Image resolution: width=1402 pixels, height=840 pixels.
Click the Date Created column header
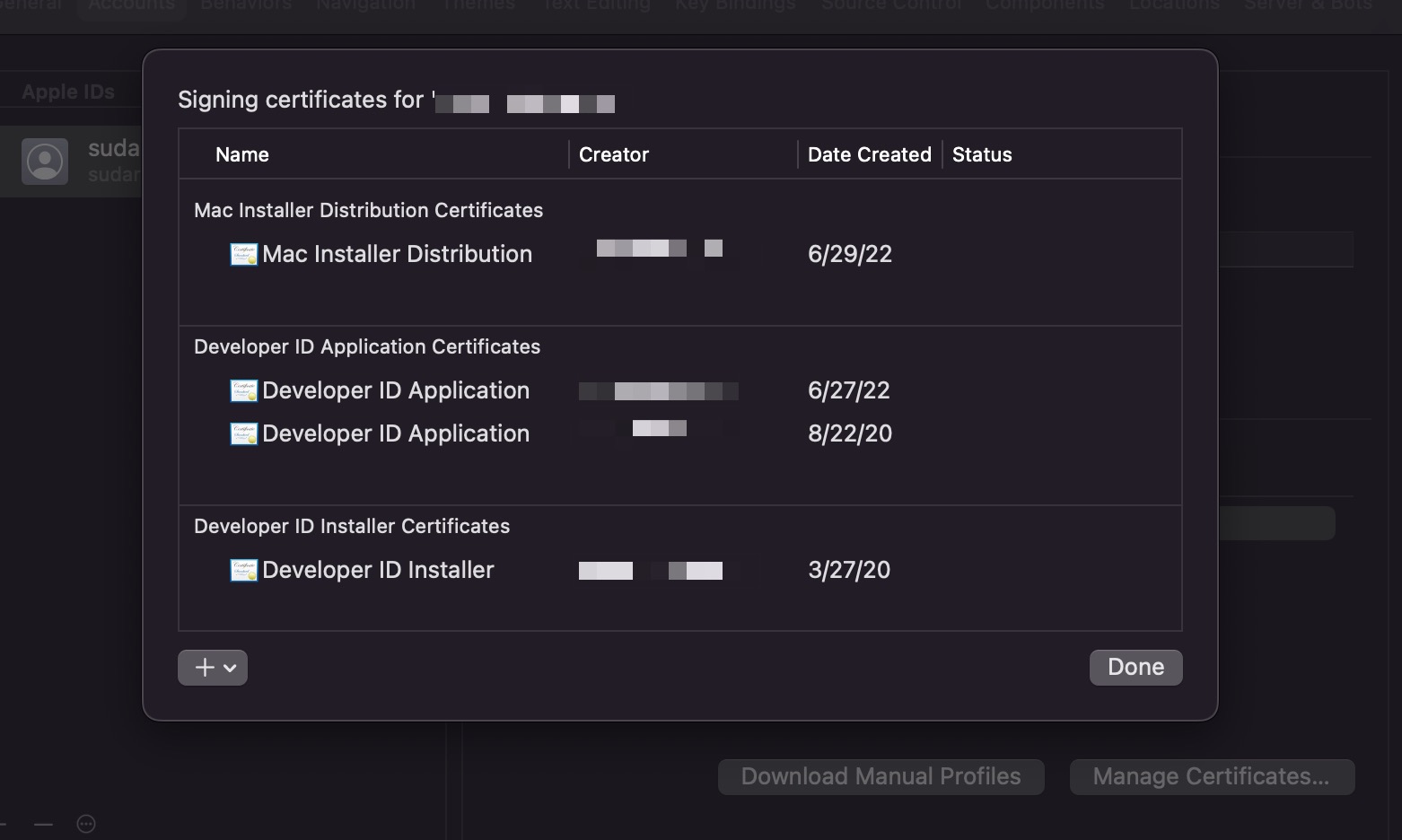click(868, 153)
